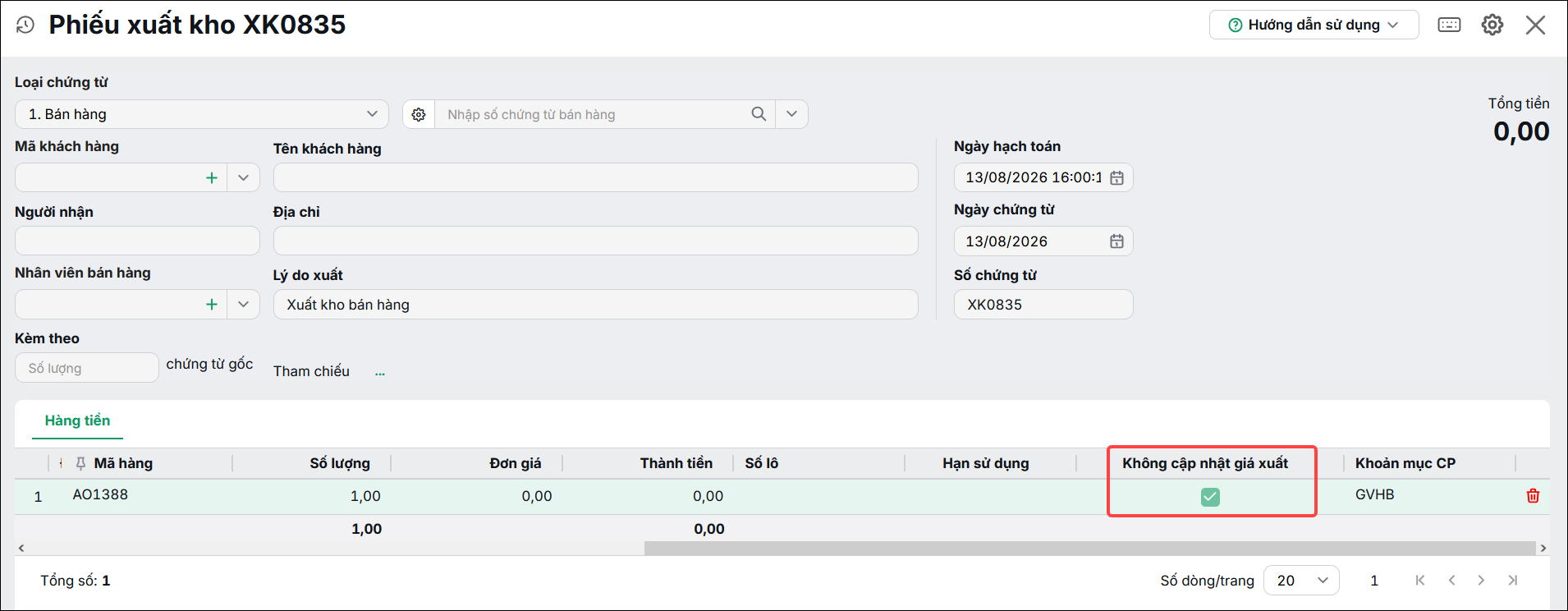Open calendar for Ngày chứng từ
Image resolution: width=1568 pixels, height=611 pixels.
[x=1116, y=241]
